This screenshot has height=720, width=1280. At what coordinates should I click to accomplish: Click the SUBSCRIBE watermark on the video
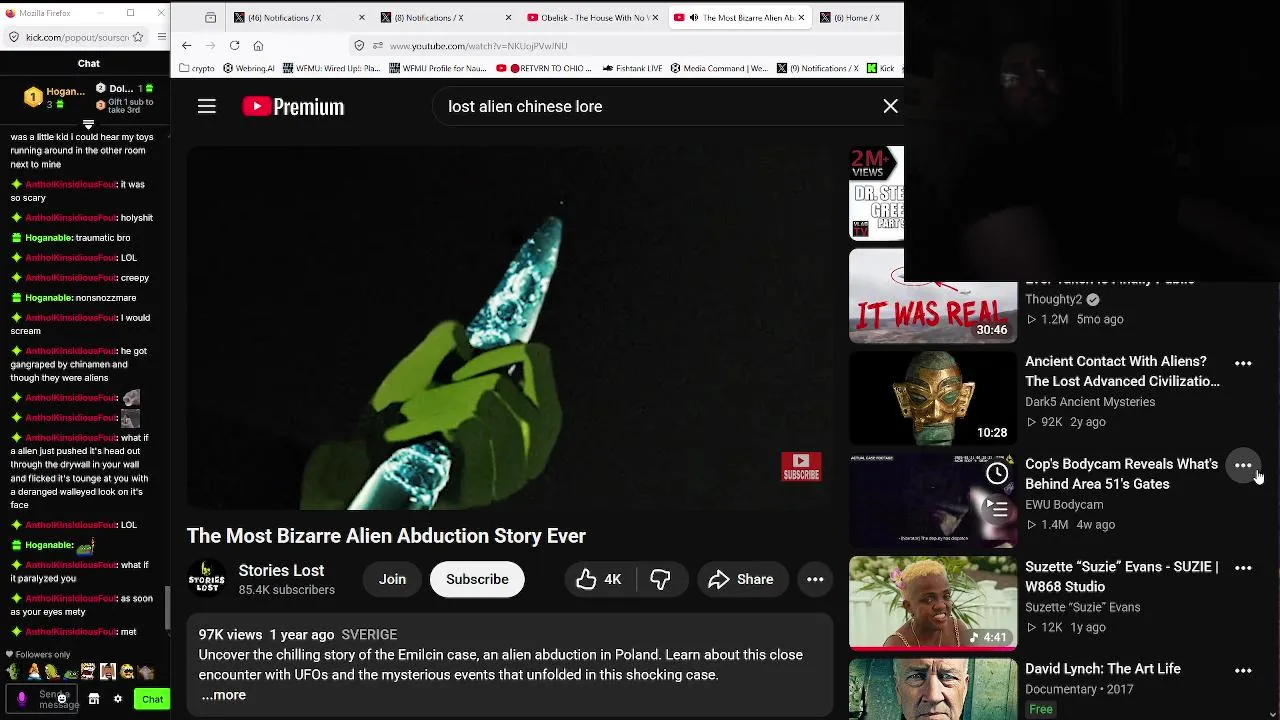coord(801,467)
